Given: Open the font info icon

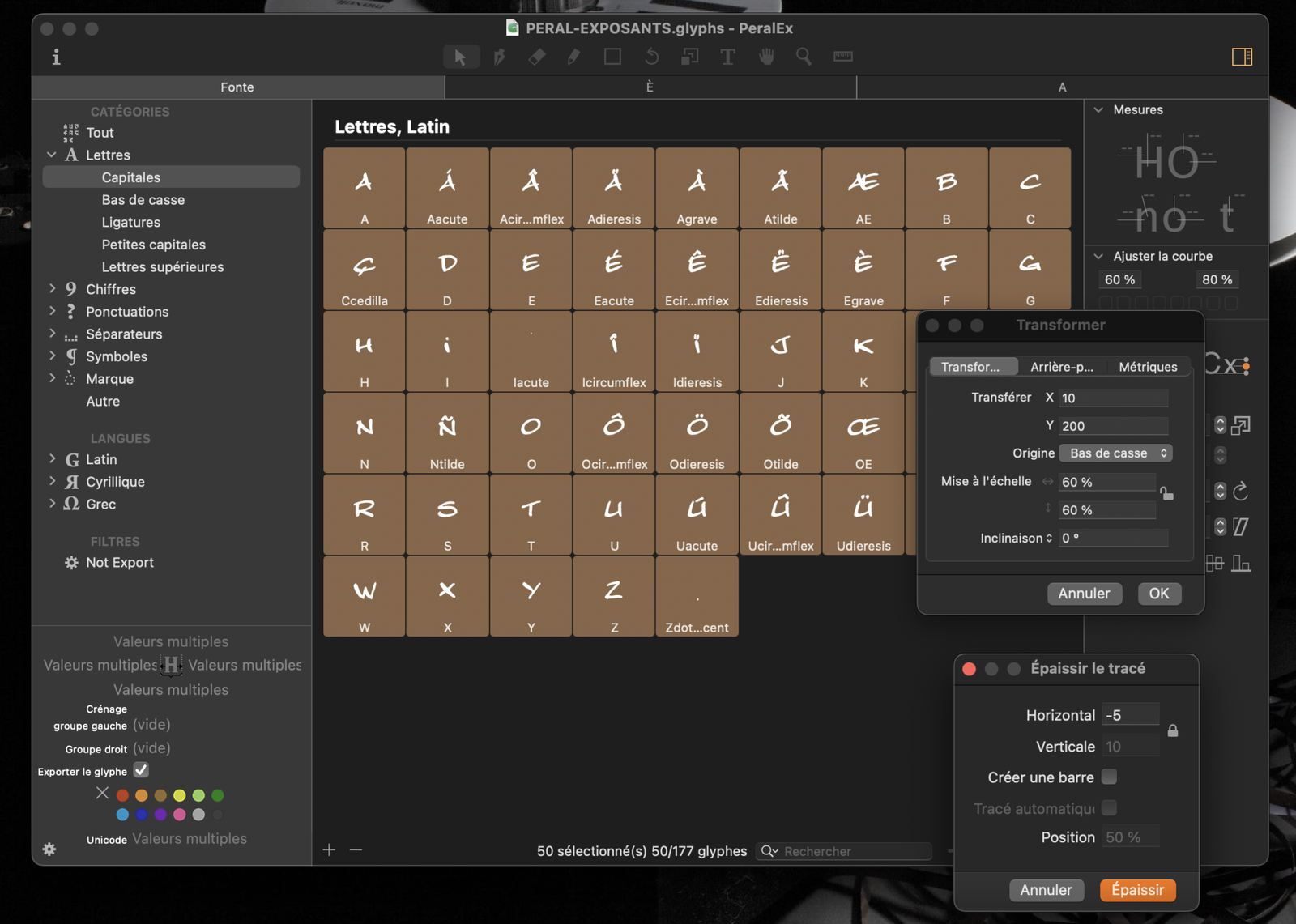Looking at the screenshot, I should pos(56,57).
